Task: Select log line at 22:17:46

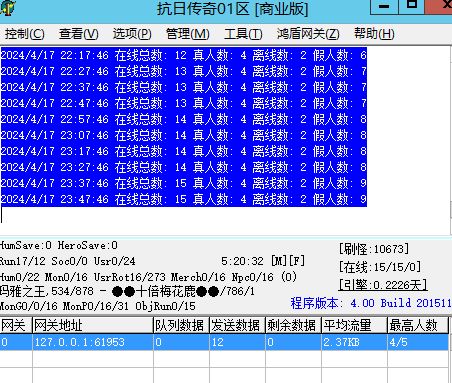Action: click(x=184, y=55)
